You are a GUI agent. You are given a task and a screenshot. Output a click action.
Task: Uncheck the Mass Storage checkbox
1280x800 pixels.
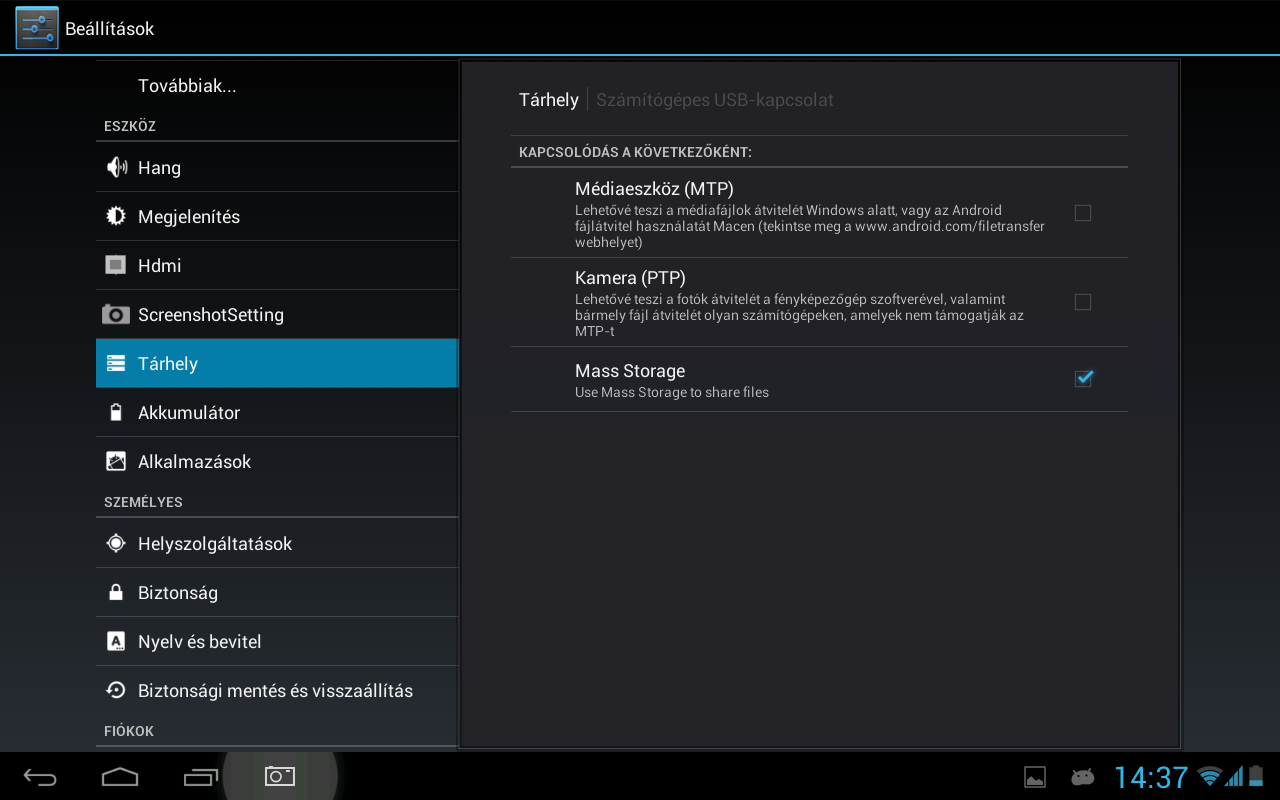coord(1083,378)
